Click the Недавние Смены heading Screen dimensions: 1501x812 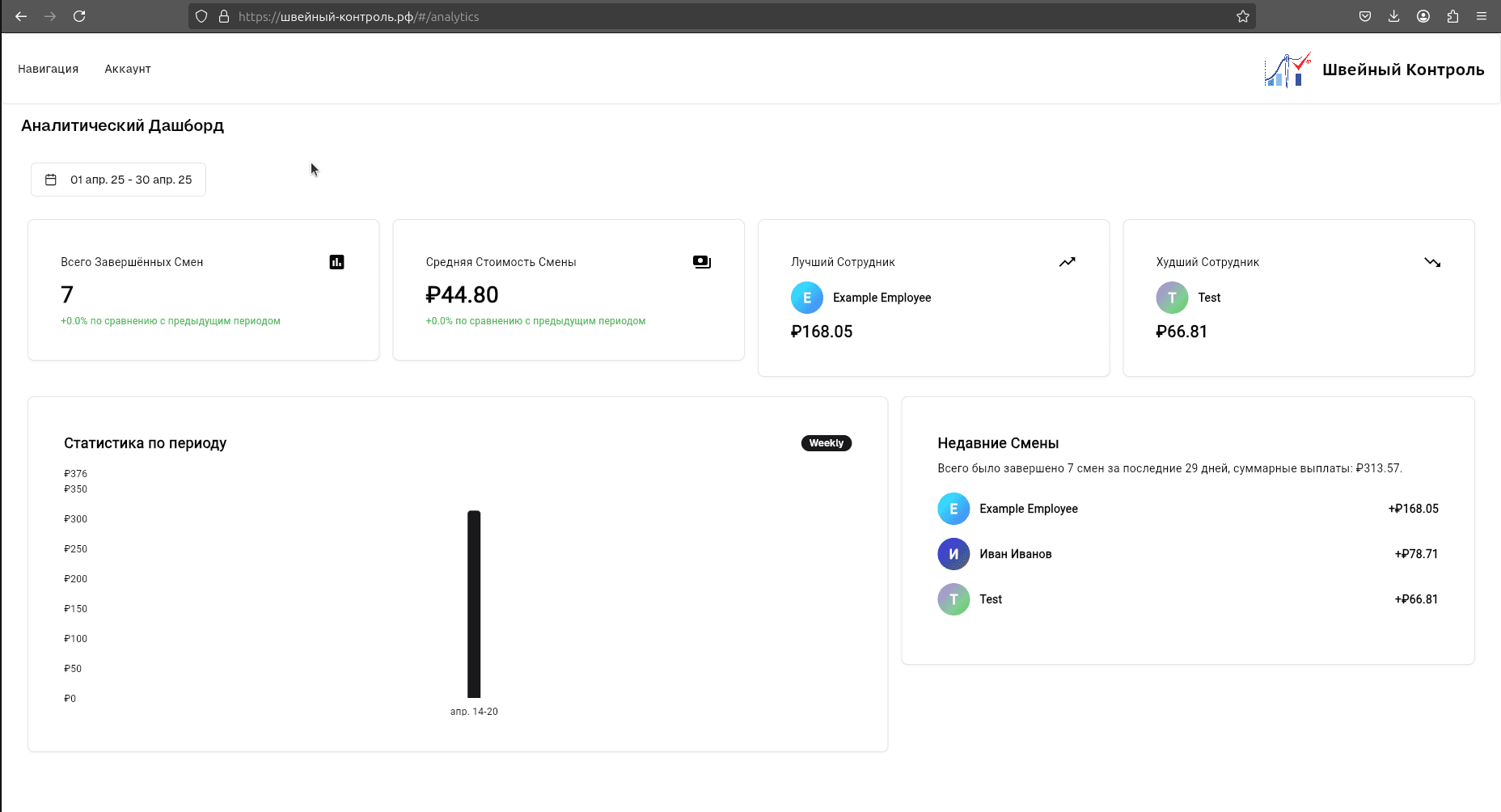(998, 443)
